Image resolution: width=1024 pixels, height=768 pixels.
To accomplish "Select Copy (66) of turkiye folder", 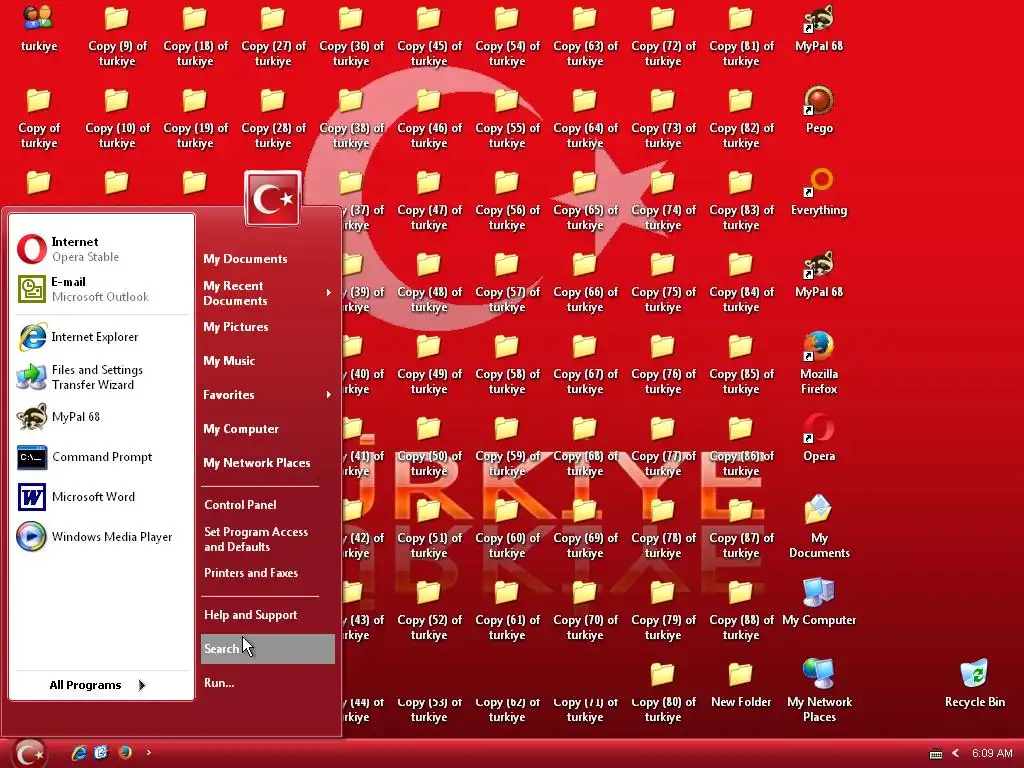I will click(x=584, y=281).
